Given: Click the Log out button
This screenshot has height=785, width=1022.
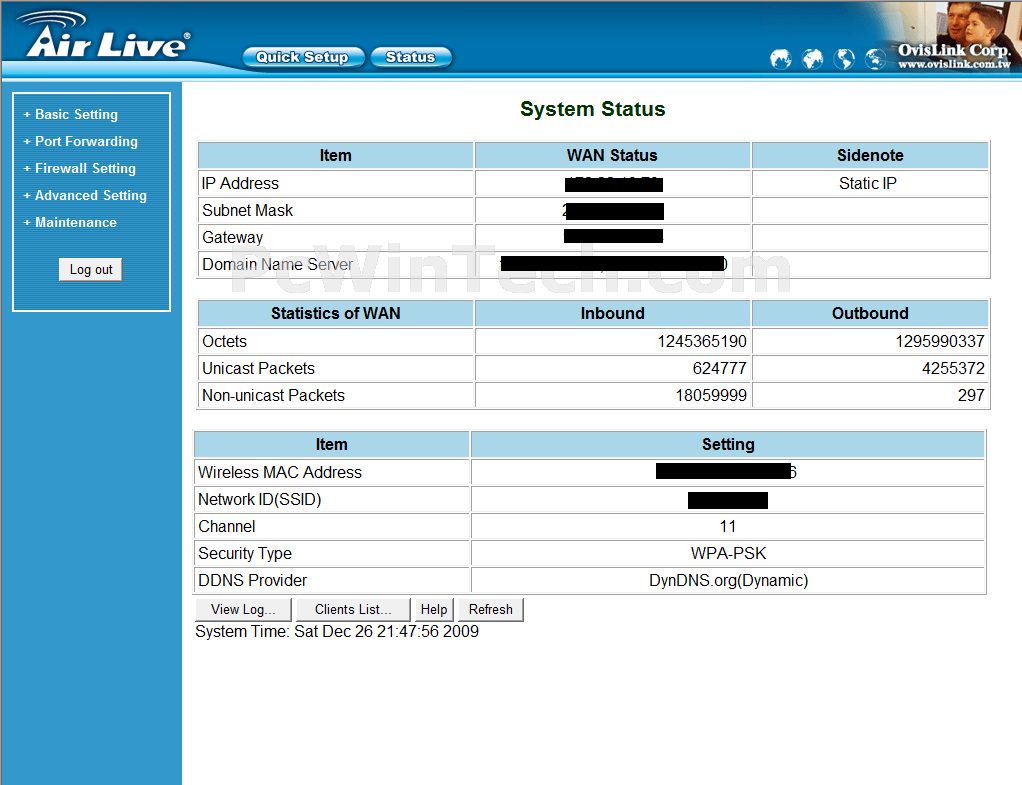Looking at the screenshot, I should click(x=91, y=269).
